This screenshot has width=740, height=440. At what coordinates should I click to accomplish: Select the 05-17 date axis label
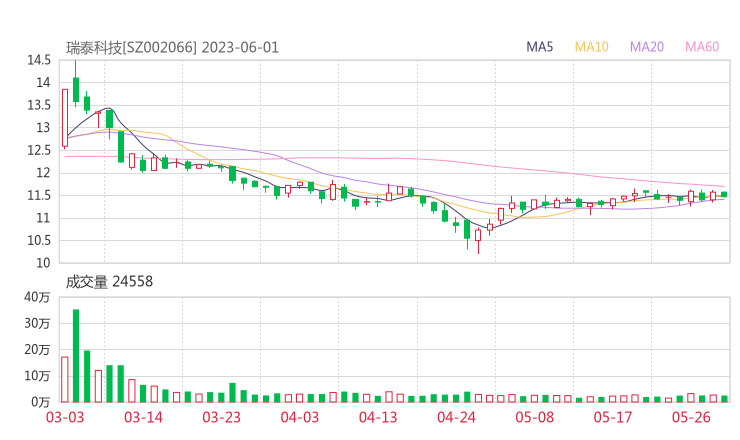[613, 417]
